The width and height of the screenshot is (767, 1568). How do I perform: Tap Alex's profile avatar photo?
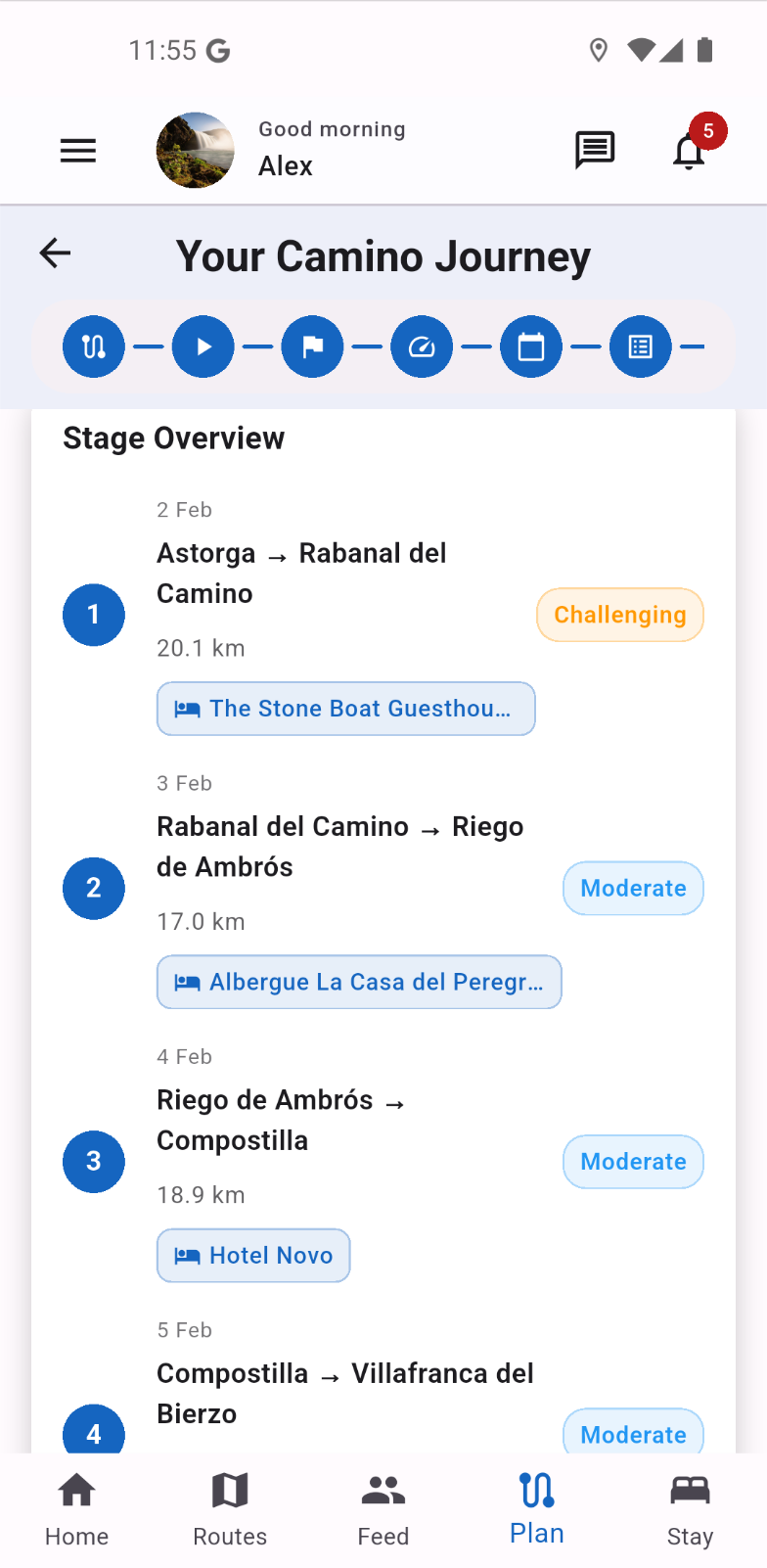click(x=196, y=151)
